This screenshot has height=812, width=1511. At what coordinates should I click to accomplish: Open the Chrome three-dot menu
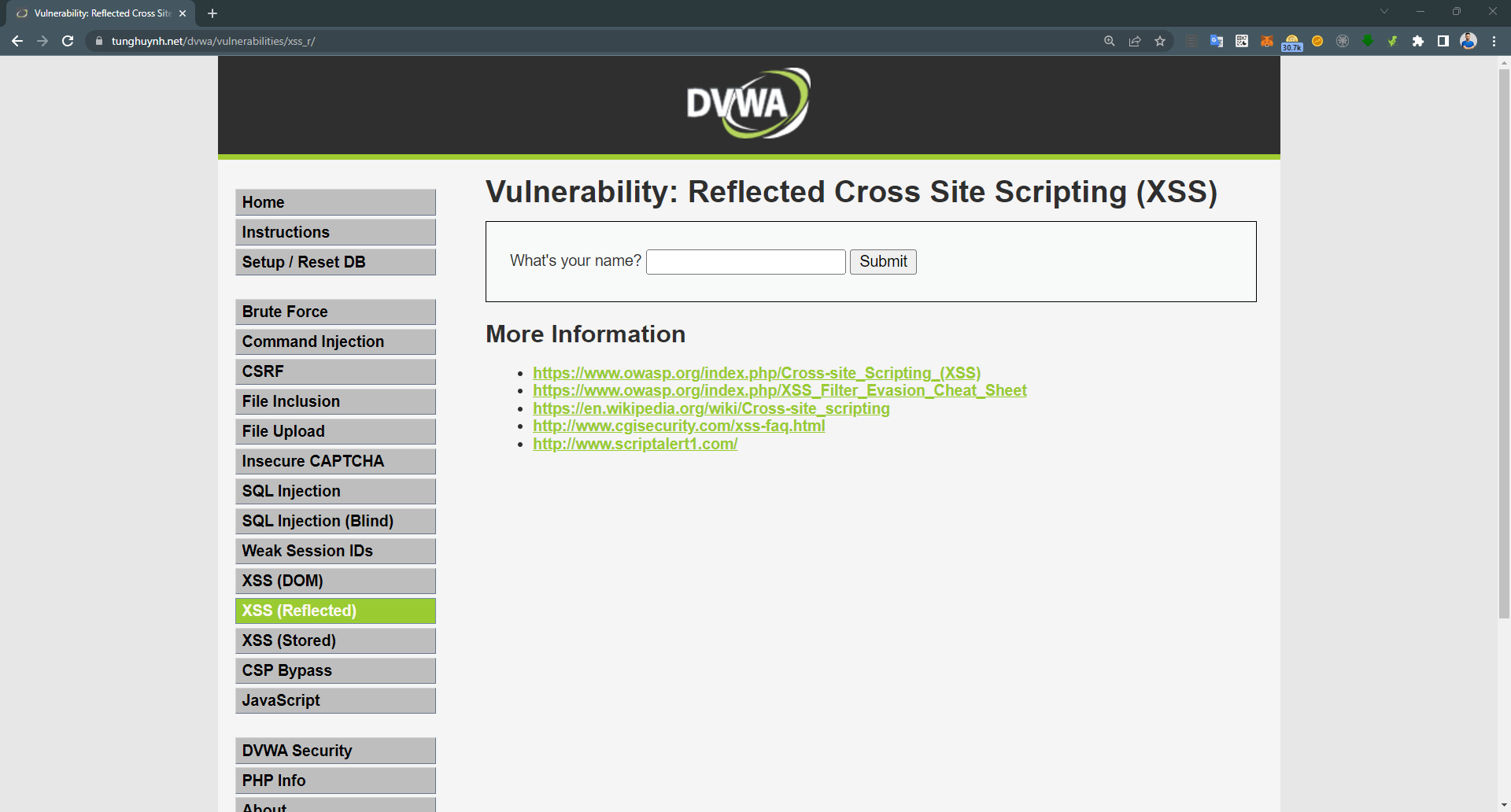click(x=1495, y=41)
